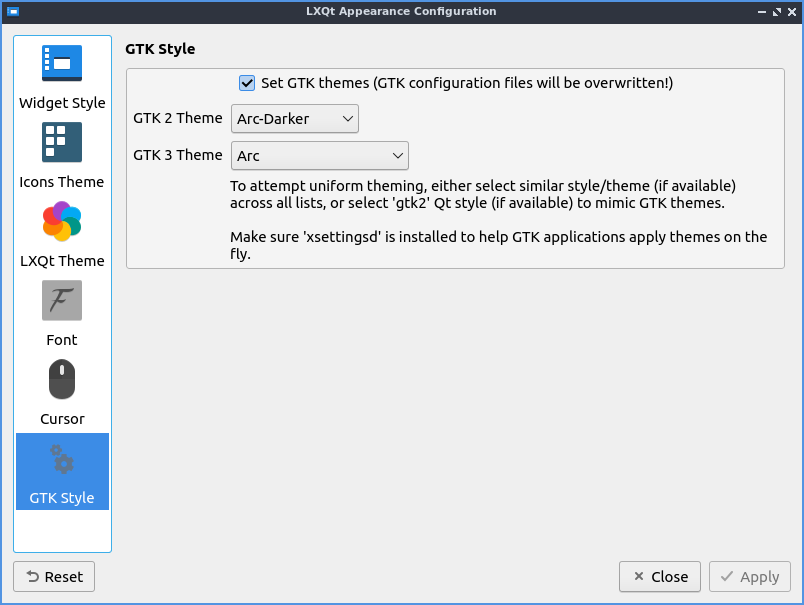Click the Apply button
Image resolution: width=804 pixels, height=605 pixels.
tap(750, 577)
